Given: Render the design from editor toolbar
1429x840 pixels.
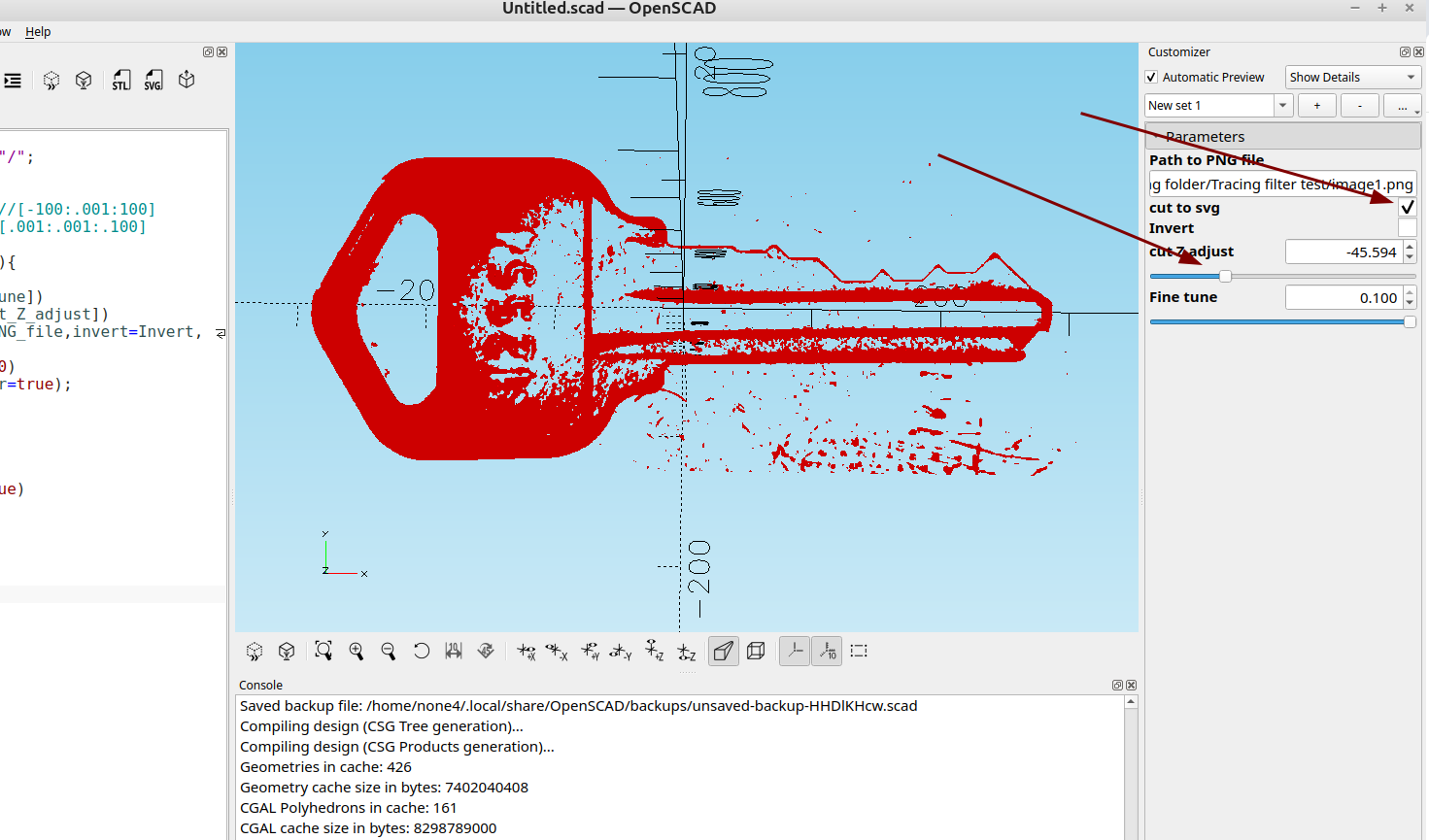Looking at the screenshot, I should point(84,81).
